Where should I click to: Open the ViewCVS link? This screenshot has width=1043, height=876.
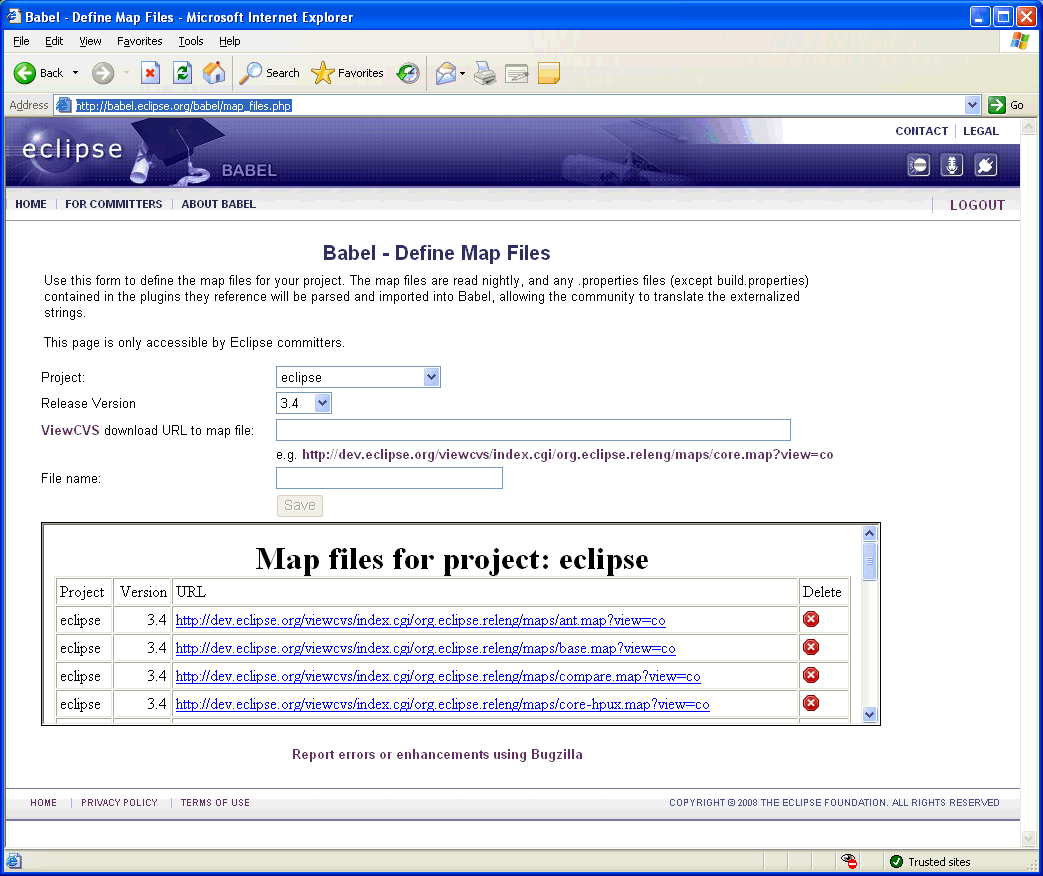[x=70, y=430]
